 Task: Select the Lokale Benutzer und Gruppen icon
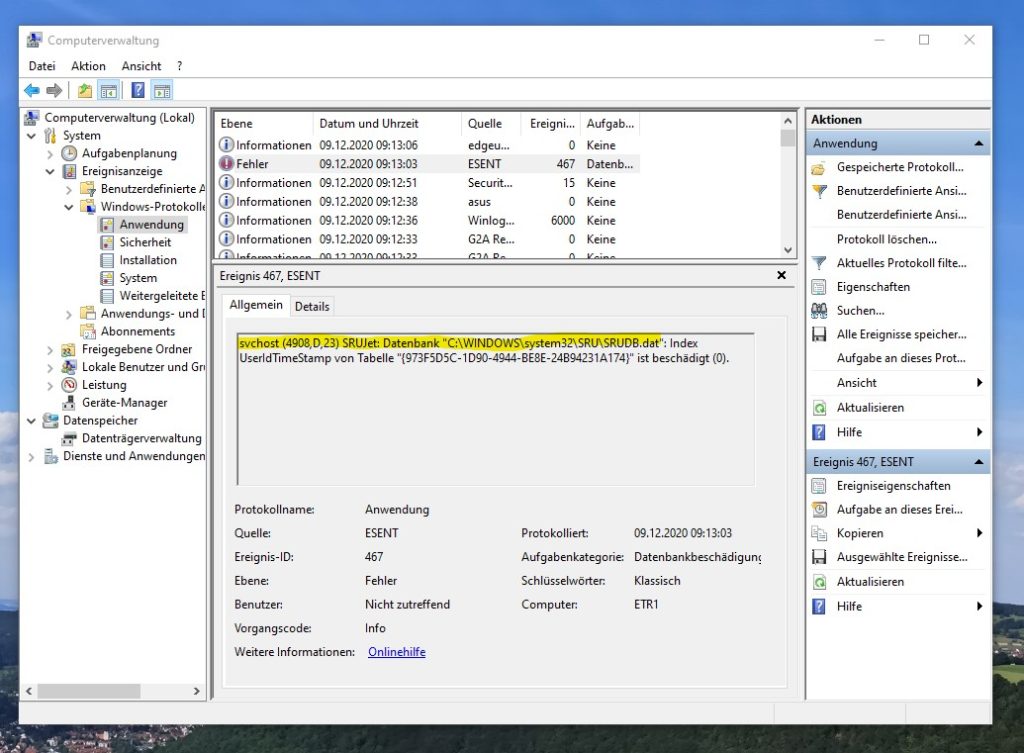(x=69, y=367)
